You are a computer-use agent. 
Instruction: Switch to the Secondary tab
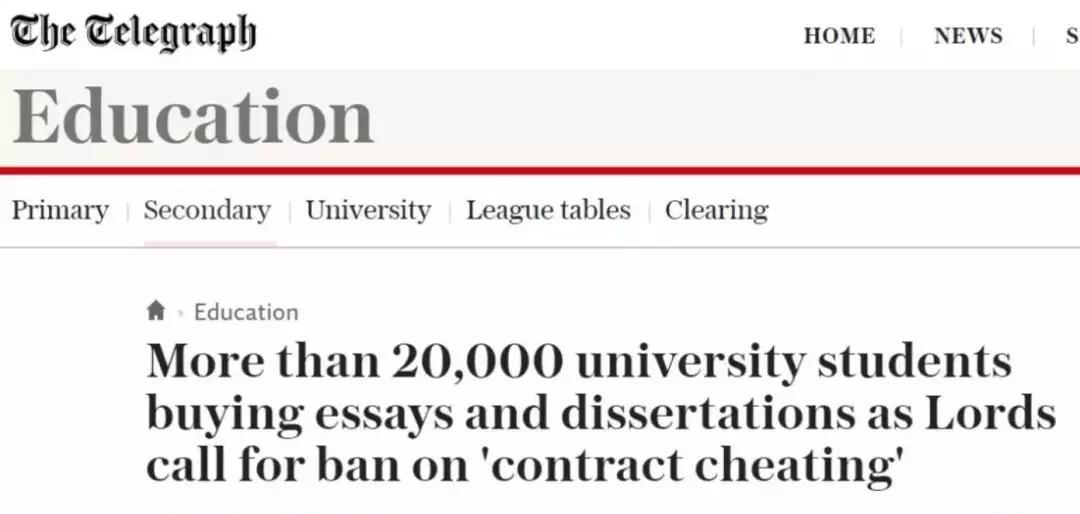[x=207, y=211]
